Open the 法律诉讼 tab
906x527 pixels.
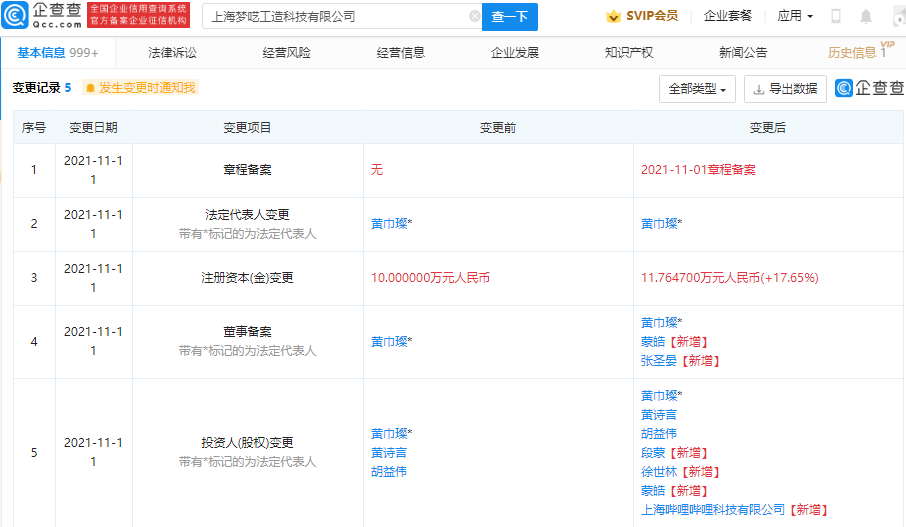[172, 53]
